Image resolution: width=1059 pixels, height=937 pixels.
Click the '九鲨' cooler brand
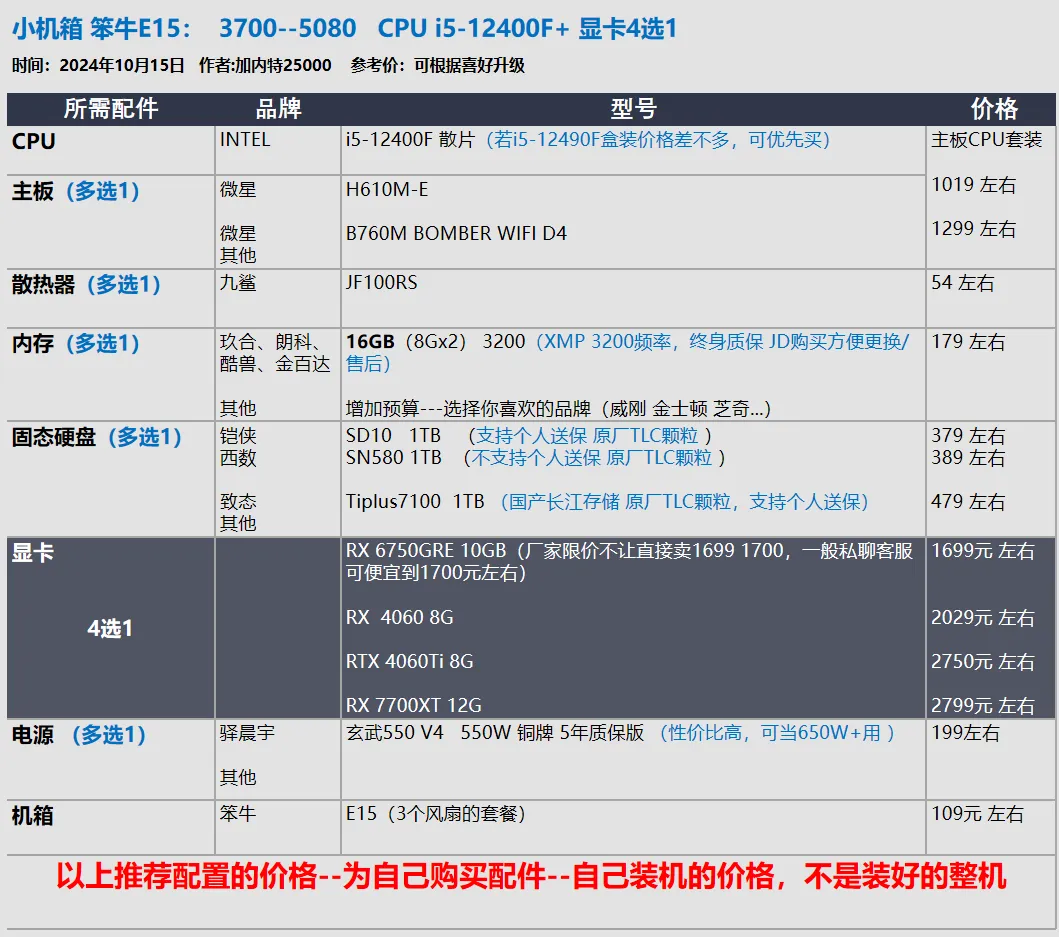[x=238, y=282]
